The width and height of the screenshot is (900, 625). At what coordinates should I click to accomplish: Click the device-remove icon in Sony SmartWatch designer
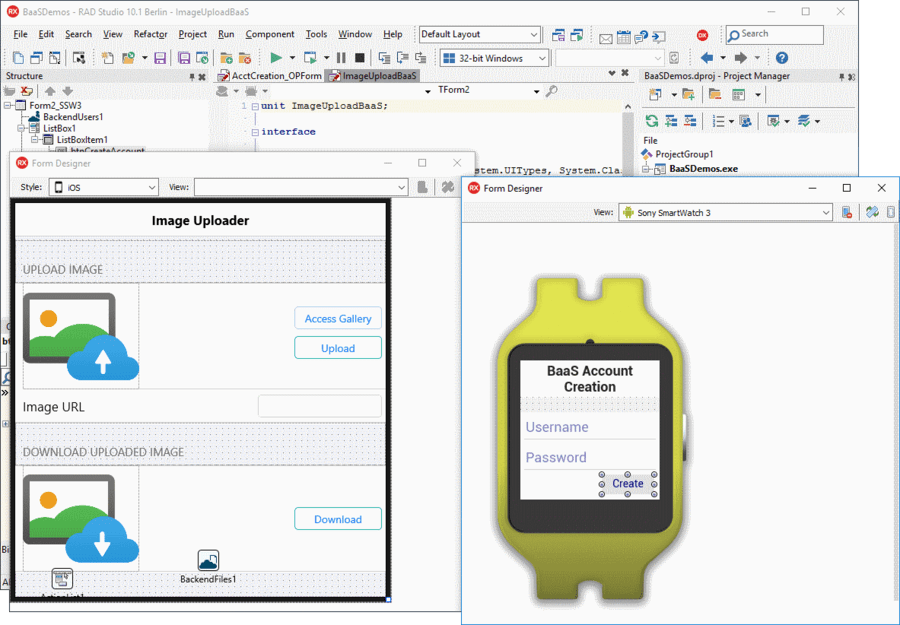point(847,212)
